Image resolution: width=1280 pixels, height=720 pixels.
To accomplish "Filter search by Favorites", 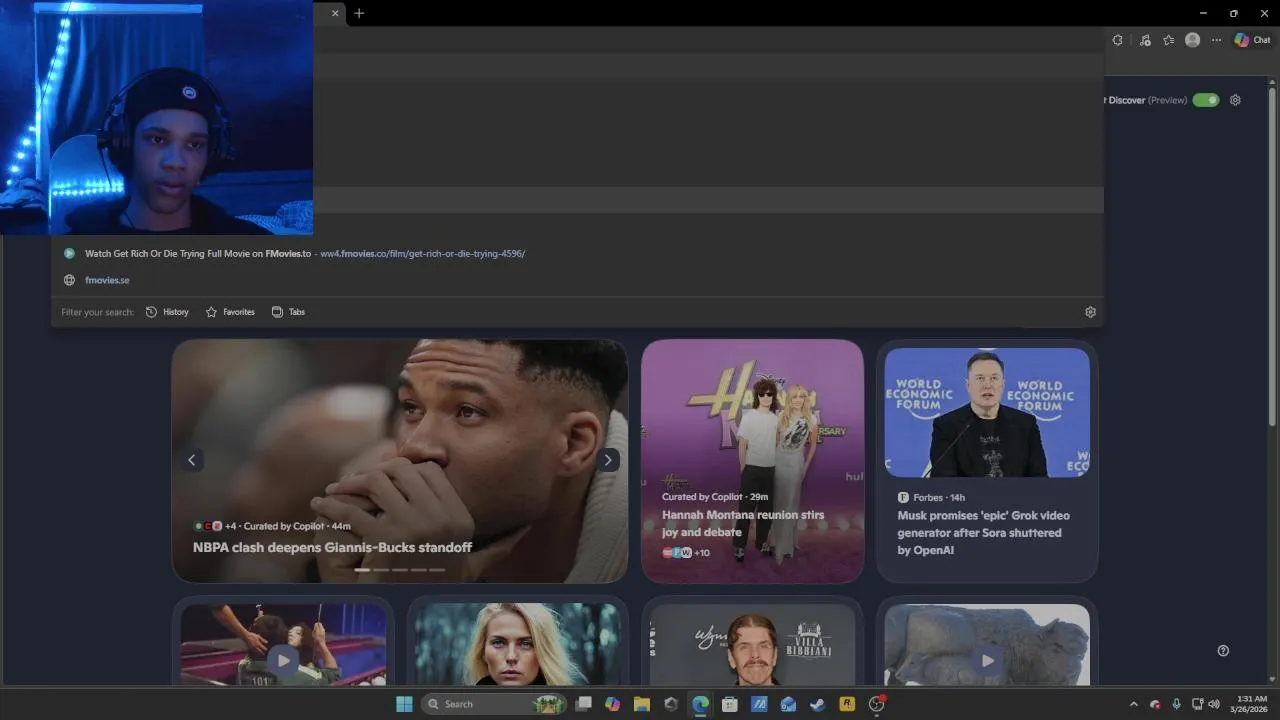I will tap(230, 312).
